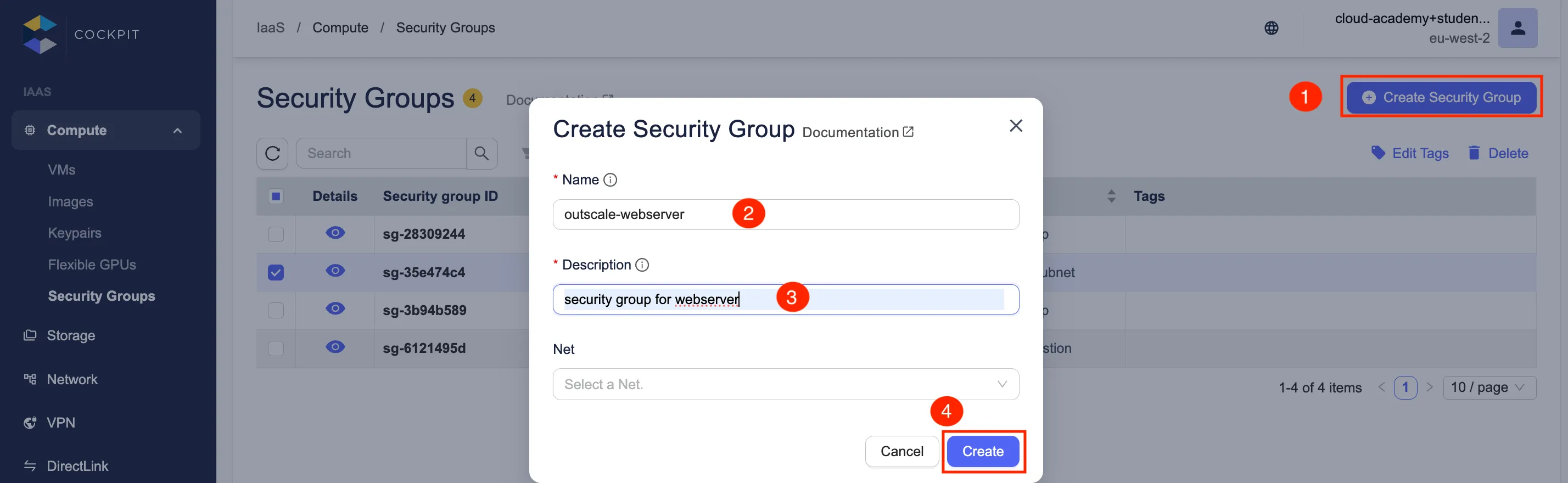Open the Select a Net dropdown
This screenshot has width=1568, height=483.
tap(785, 384)
